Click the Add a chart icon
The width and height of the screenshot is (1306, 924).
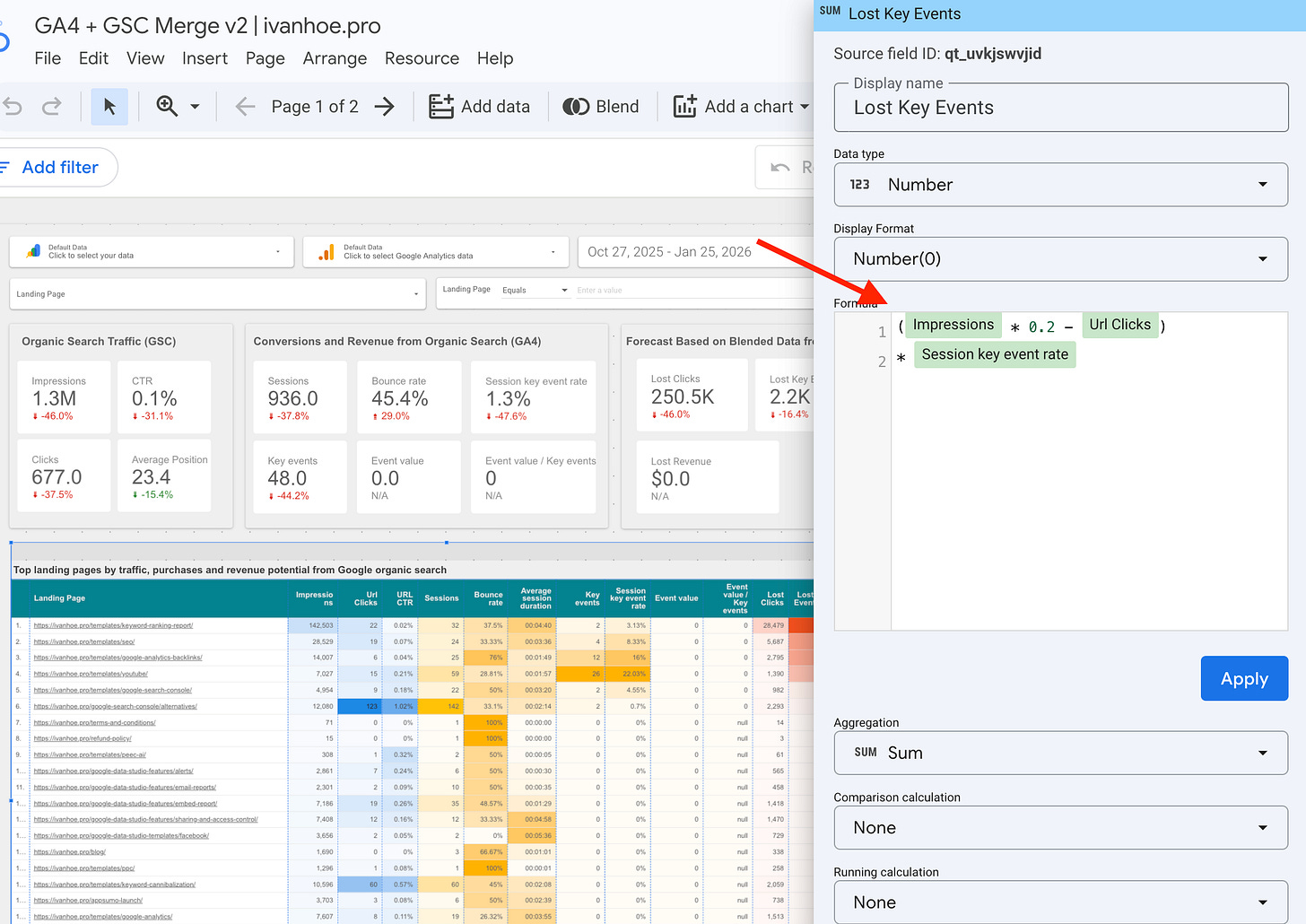pos(685,106)
